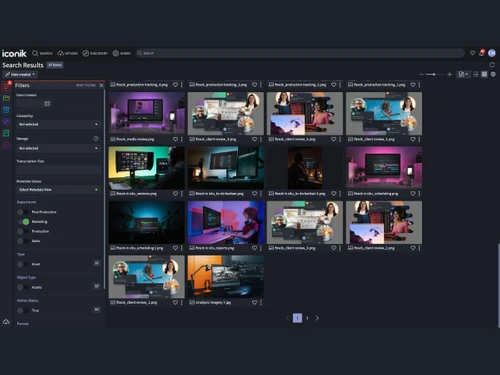Open the notifications bell
The width and height of the screenshot is (500, 375).
[x=482, y=53]
